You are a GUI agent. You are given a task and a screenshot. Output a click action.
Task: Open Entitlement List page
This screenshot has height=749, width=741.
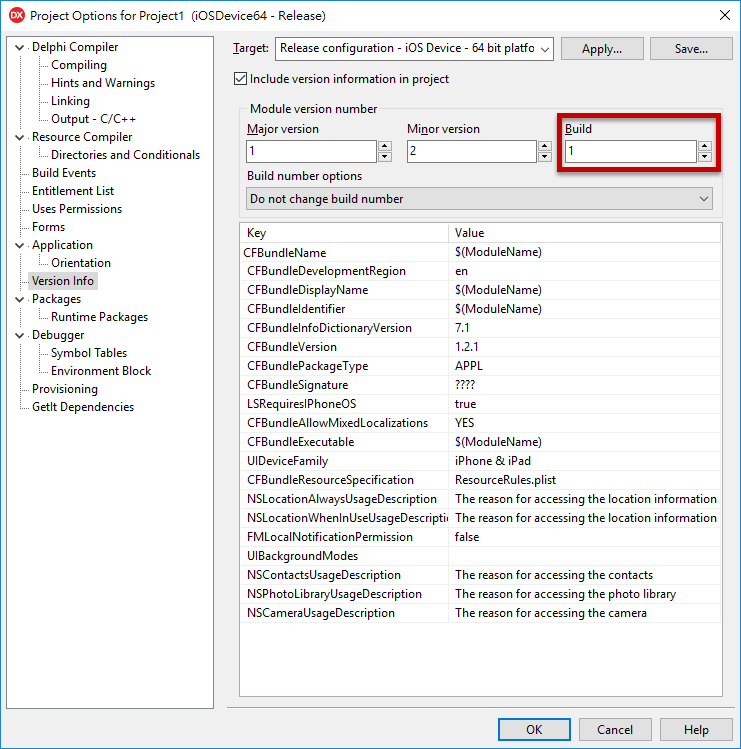coord(73,191)
